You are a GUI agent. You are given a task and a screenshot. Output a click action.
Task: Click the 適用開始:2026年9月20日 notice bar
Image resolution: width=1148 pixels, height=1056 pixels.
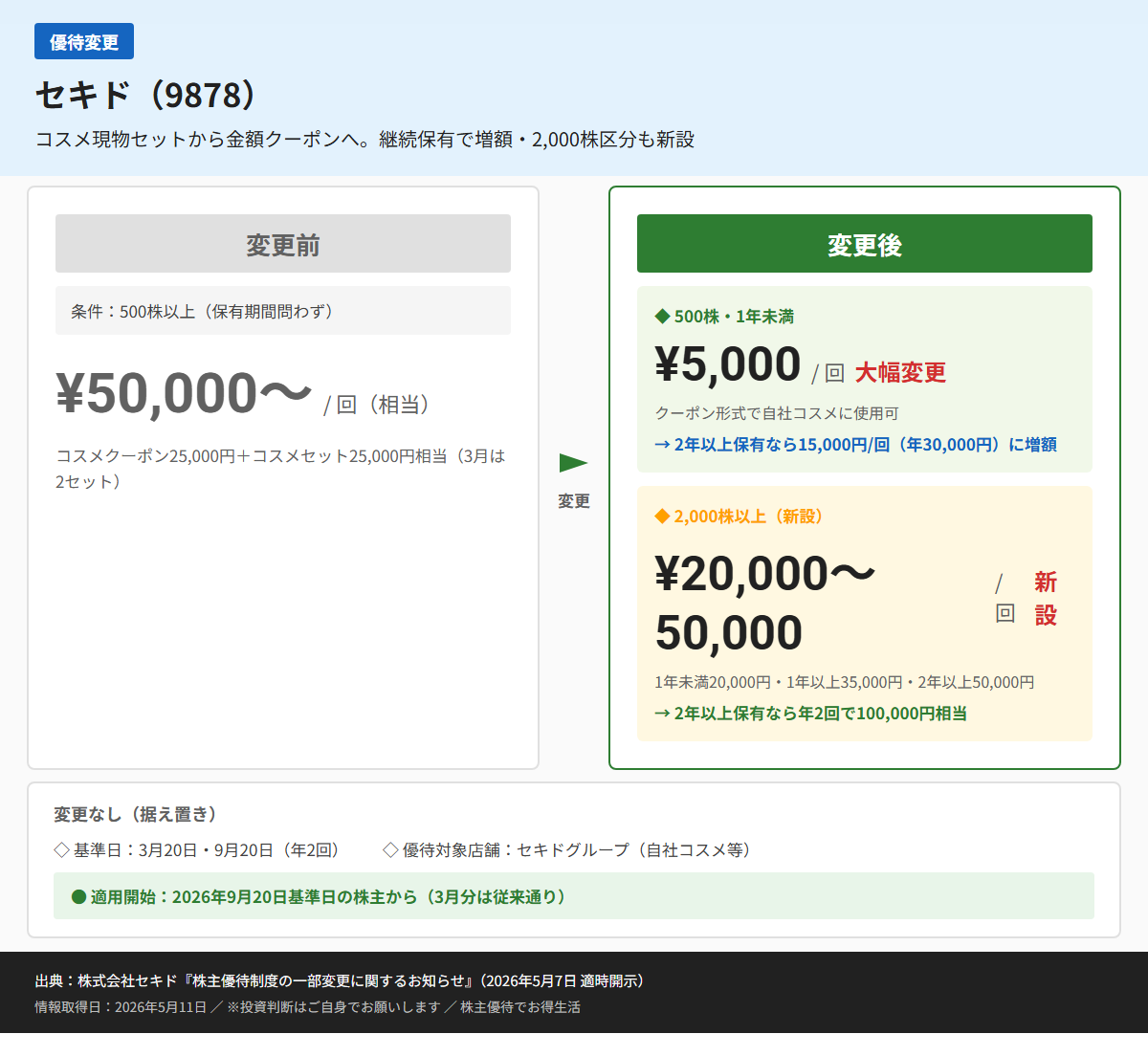click(x=574, y=896)
